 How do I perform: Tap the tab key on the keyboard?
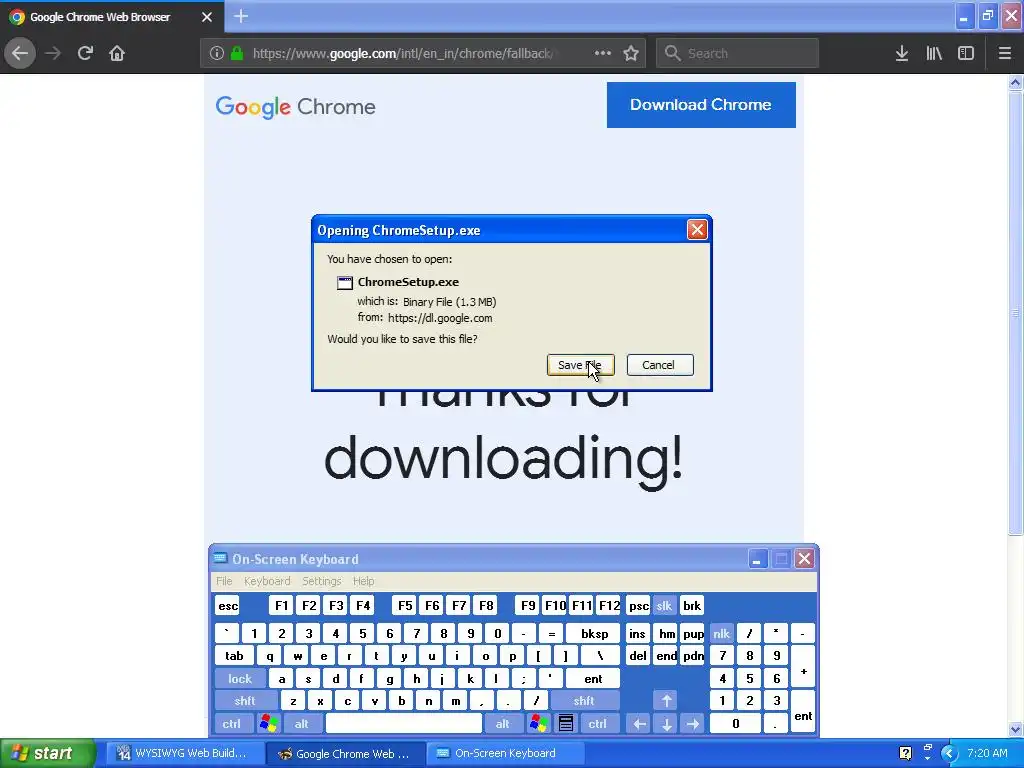(234, 656)
